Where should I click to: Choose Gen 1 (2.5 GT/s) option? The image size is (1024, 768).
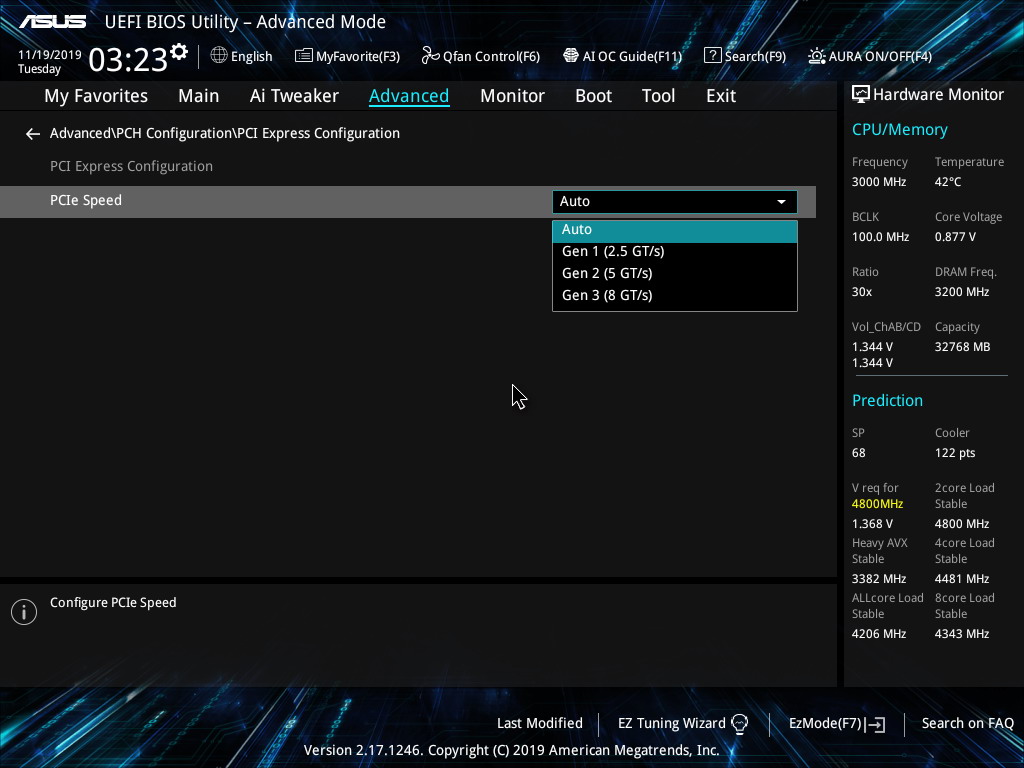click(675, 251)
